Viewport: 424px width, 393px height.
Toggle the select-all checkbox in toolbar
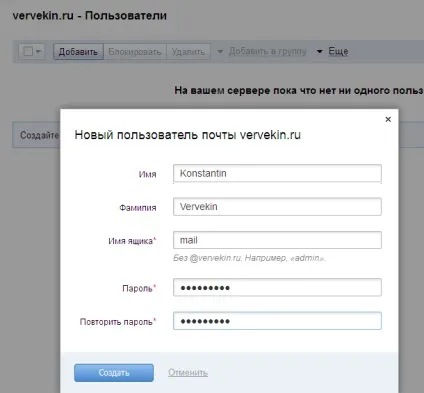click(x=28, y=51)
